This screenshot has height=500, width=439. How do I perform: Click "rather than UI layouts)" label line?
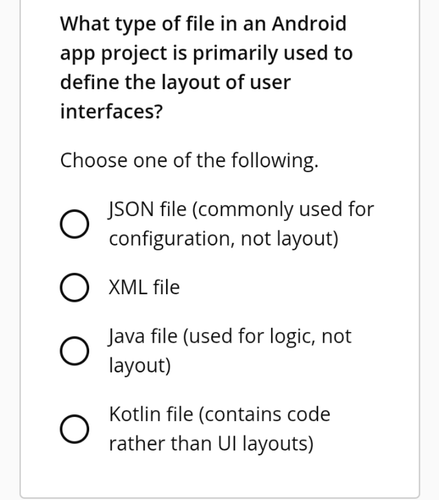211,444
